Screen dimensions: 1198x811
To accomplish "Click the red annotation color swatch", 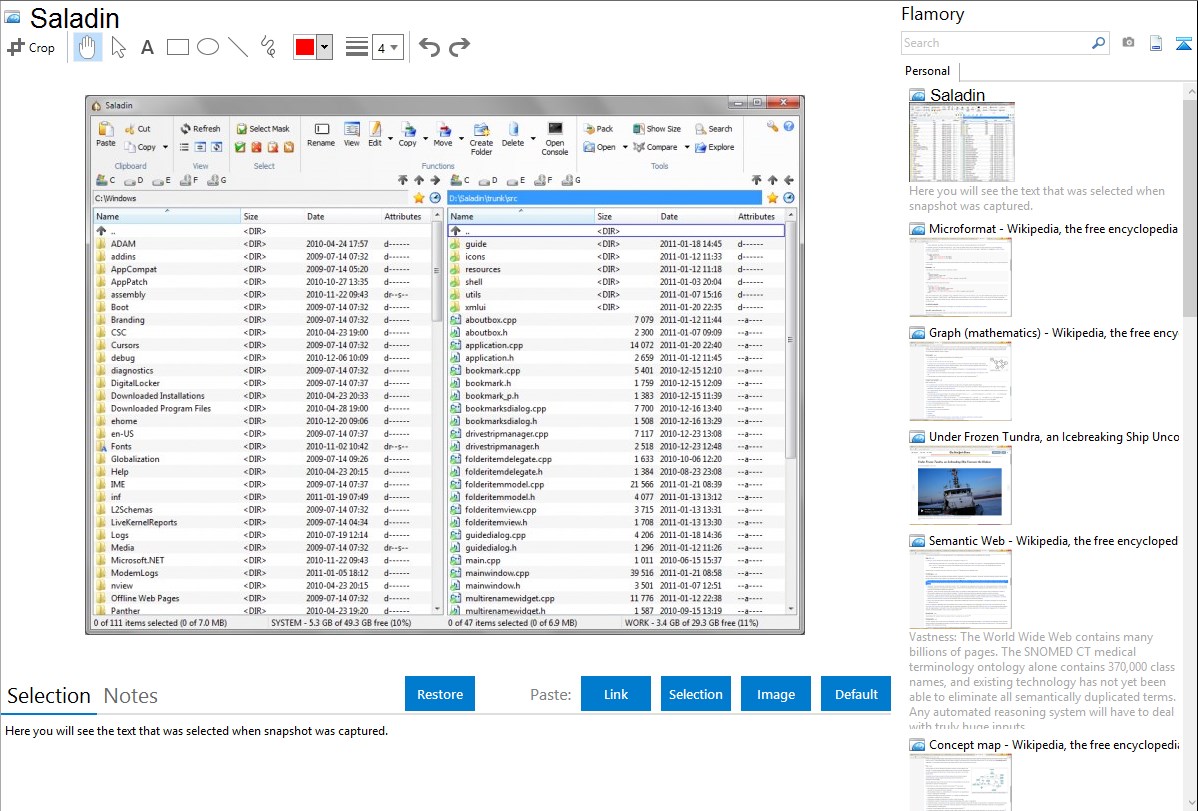I will tap(305, 47).
